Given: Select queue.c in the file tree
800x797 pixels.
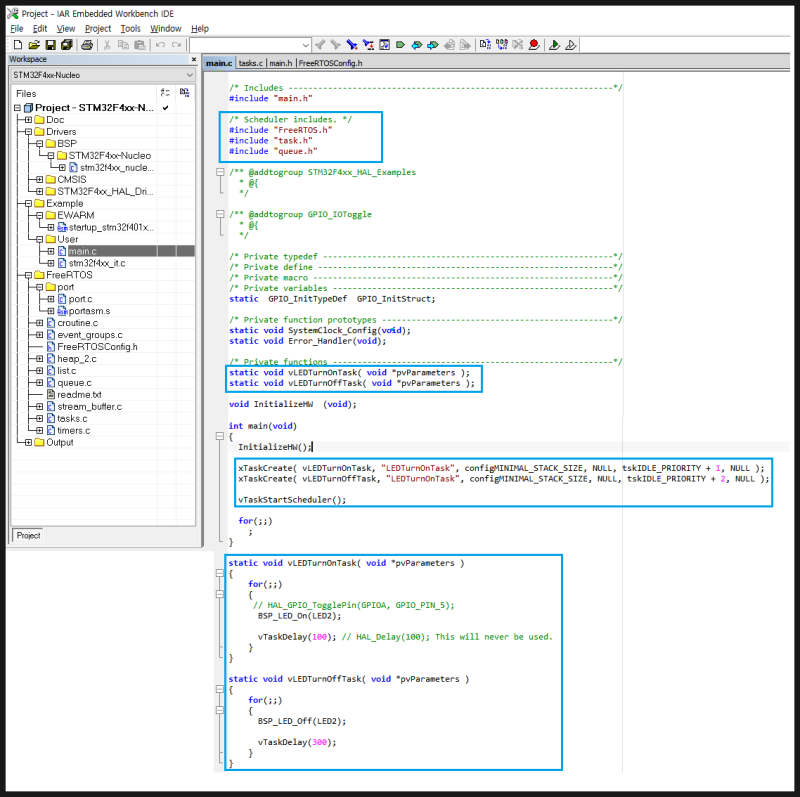Looking at the screenshot, I should [x=74, y=383].
